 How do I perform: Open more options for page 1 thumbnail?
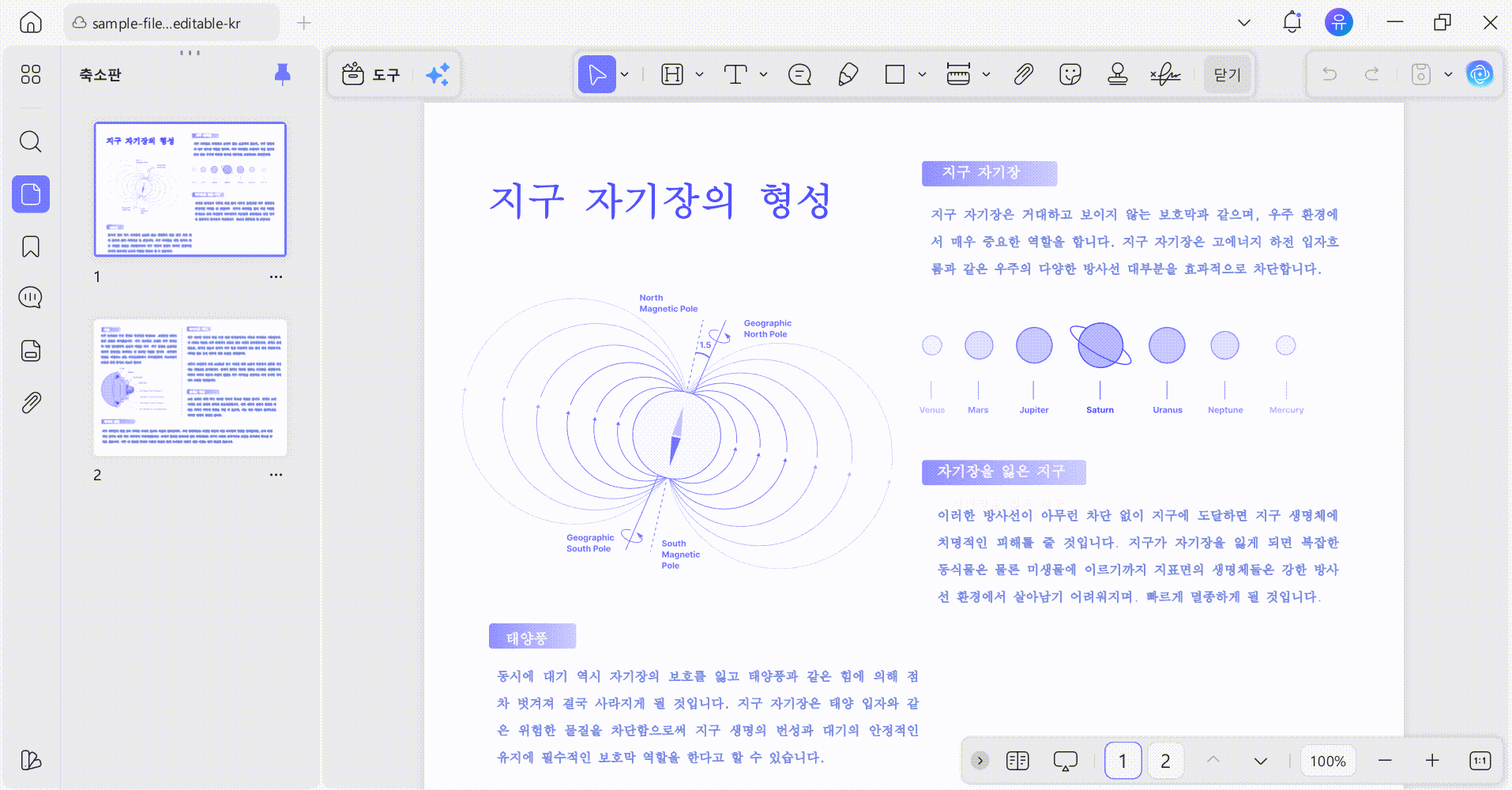click(x=276, y=277)
